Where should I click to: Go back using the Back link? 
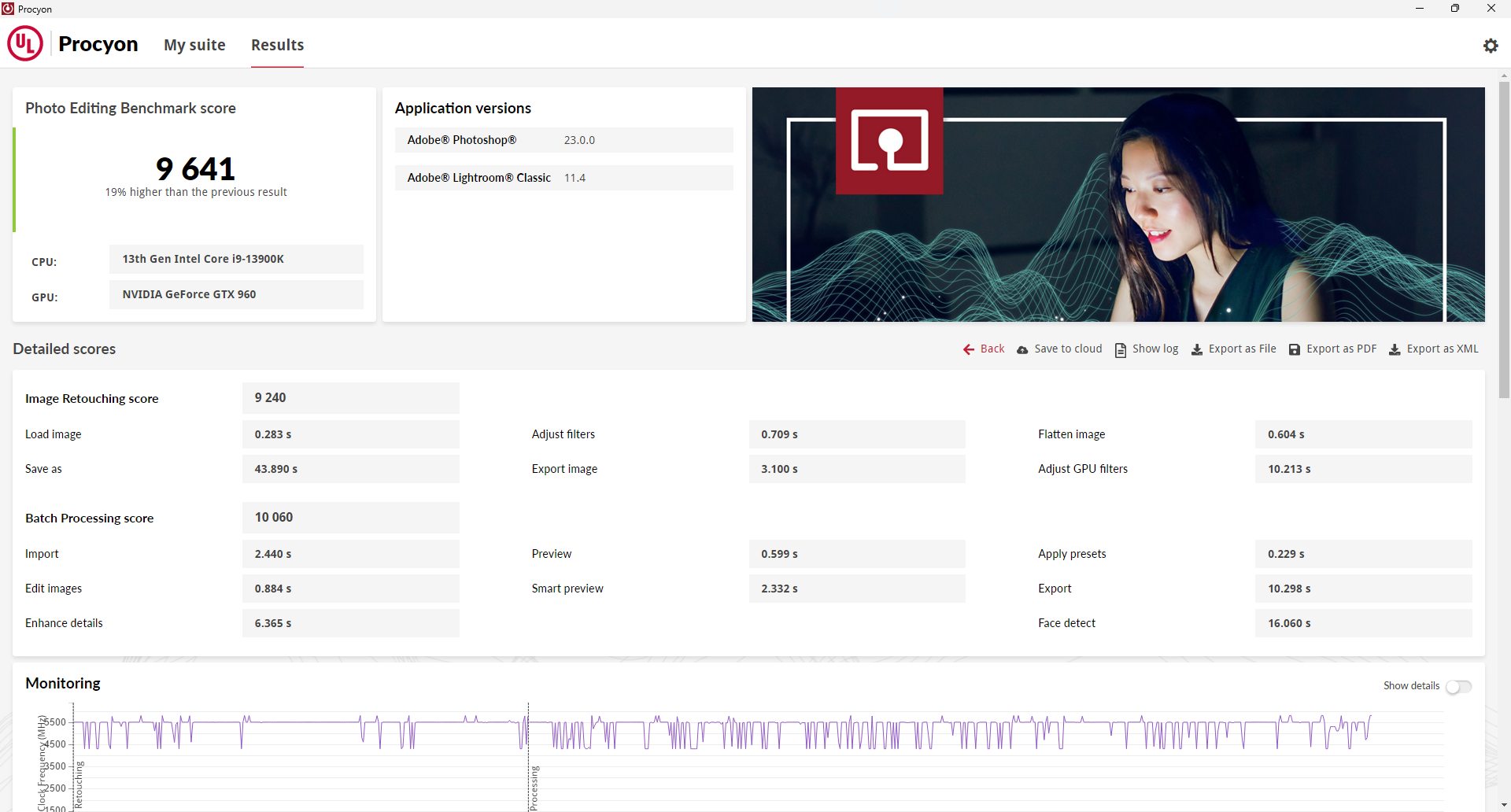(x=992, y=349)
